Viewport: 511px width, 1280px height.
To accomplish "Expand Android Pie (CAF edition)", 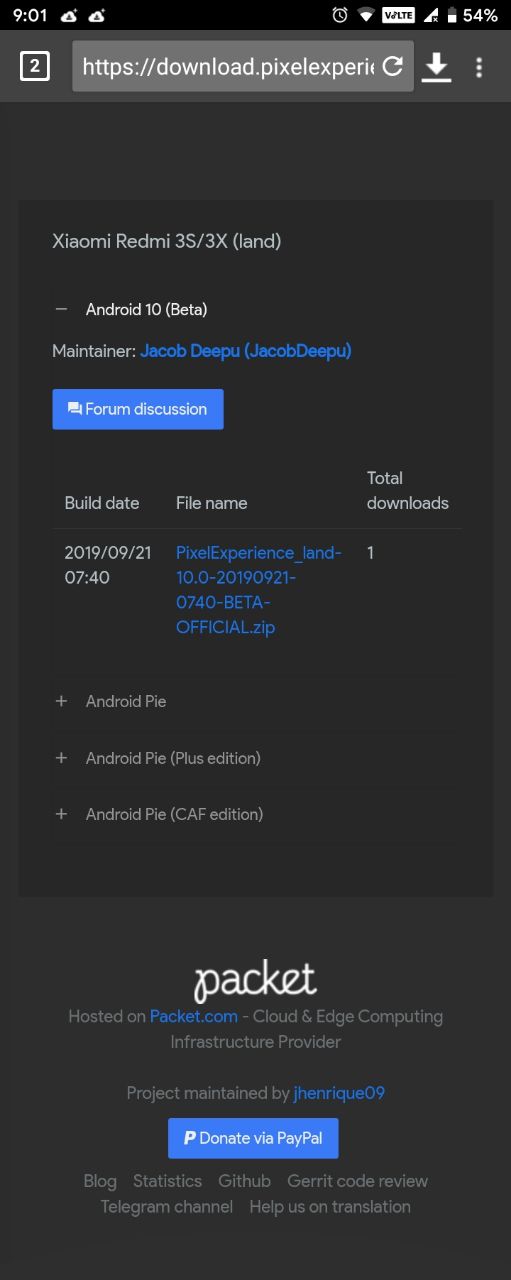I will tap(158, 814).
